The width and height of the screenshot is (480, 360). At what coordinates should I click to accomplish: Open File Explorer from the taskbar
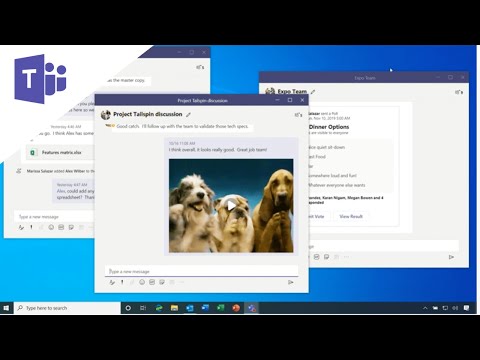[x=174, y=308]
